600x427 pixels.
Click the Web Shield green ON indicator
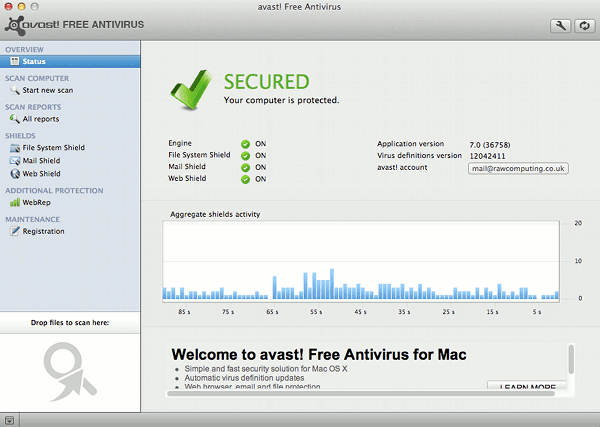[x=245, y=179]
